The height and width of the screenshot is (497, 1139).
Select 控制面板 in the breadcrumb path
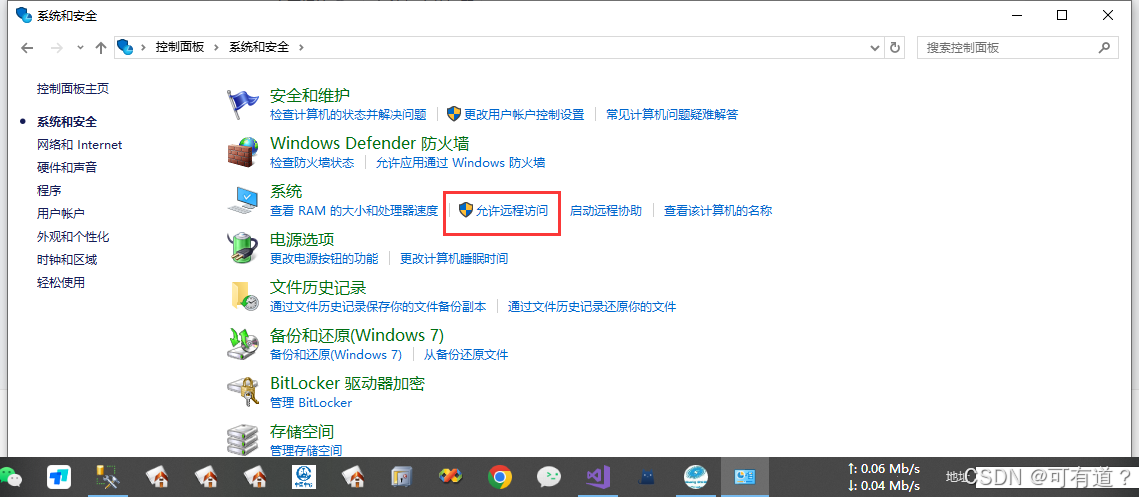(180, 47)
